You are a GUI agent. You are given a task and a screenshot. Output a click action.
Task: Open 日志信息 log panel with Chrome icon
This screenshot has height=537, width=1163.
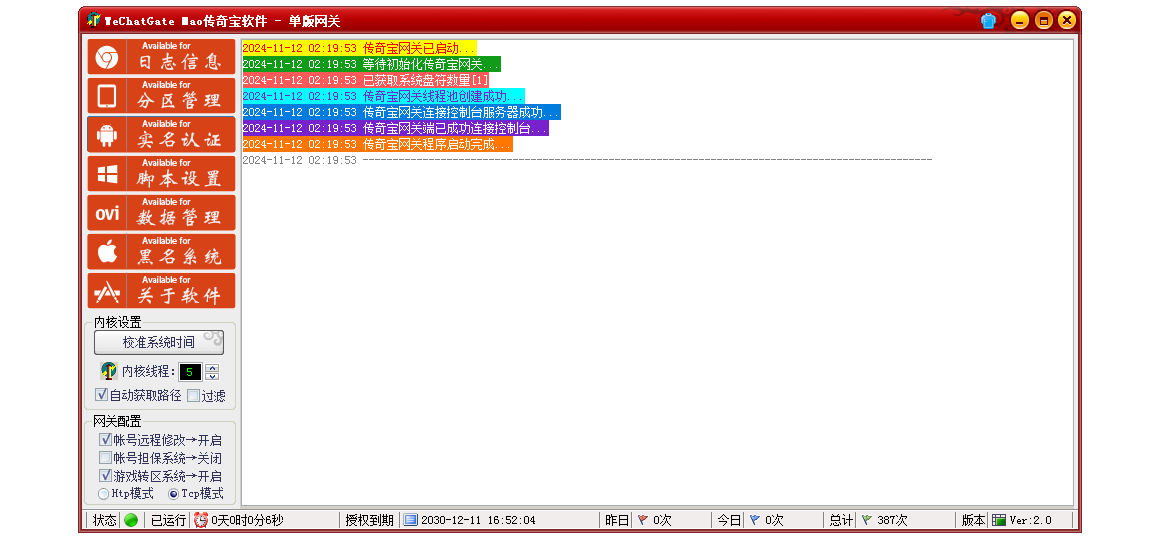point(161,56)
